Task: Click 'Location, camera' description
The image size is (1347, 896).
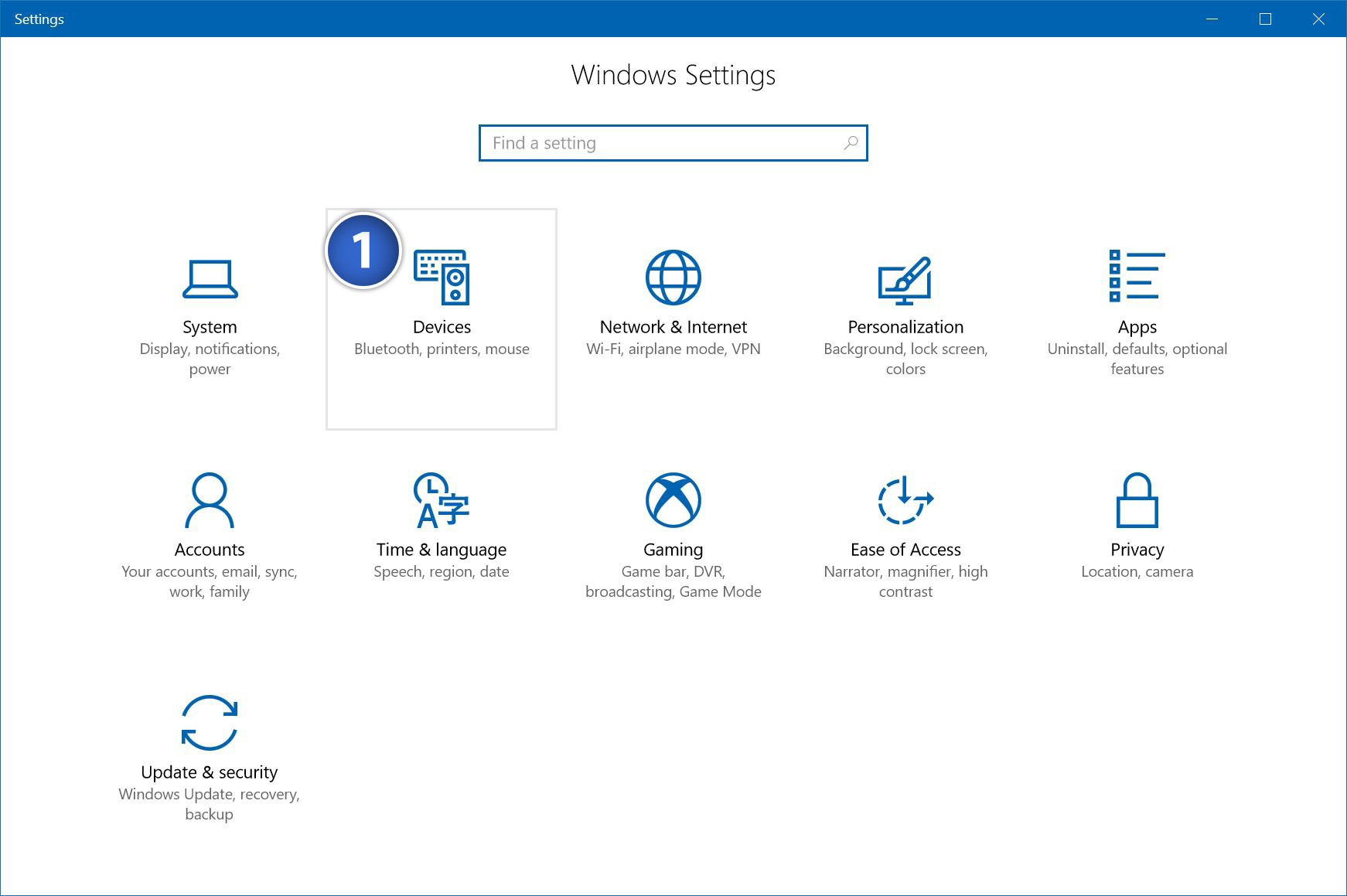Action: [x=1137, y=571]
